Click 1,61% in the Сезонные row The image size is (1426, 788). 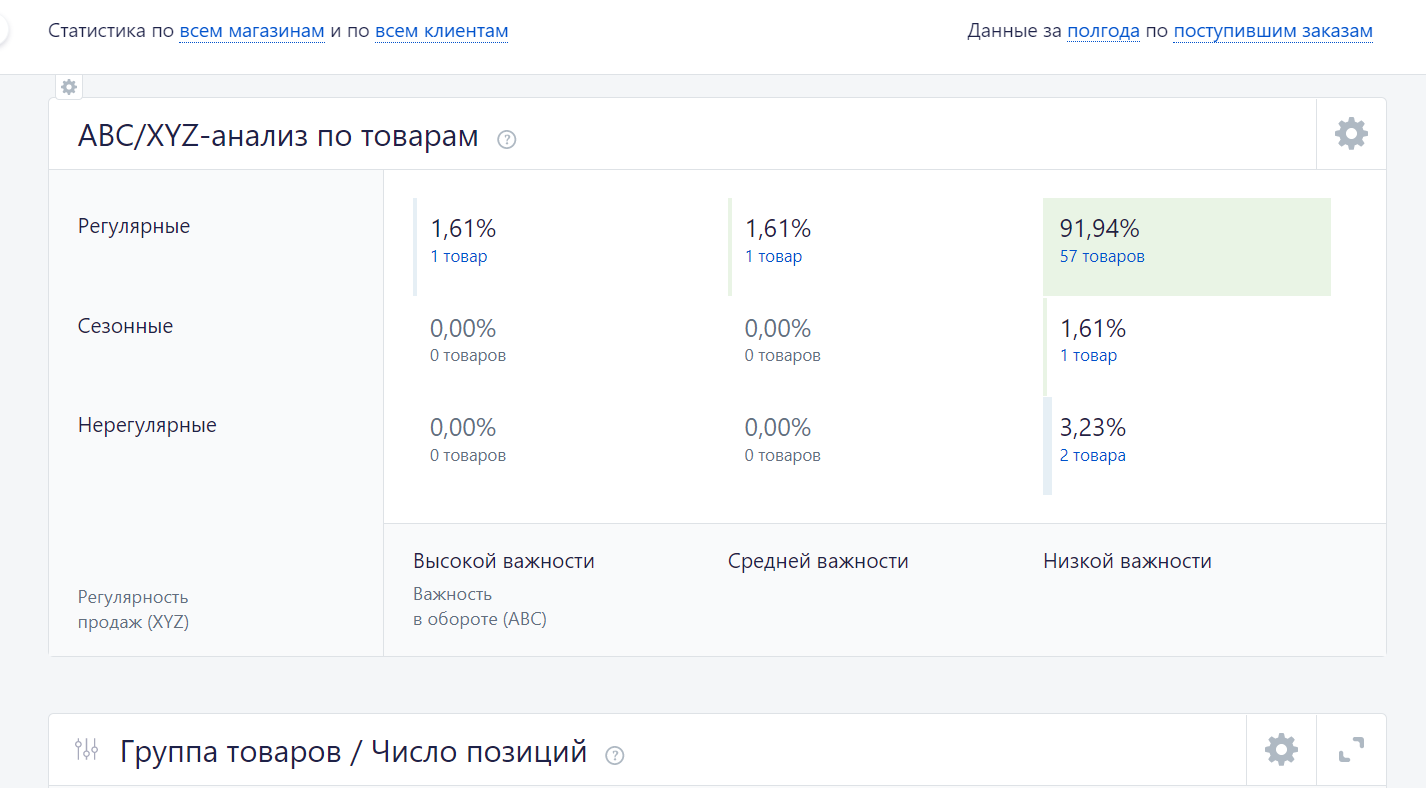(x=1093, y=328)
